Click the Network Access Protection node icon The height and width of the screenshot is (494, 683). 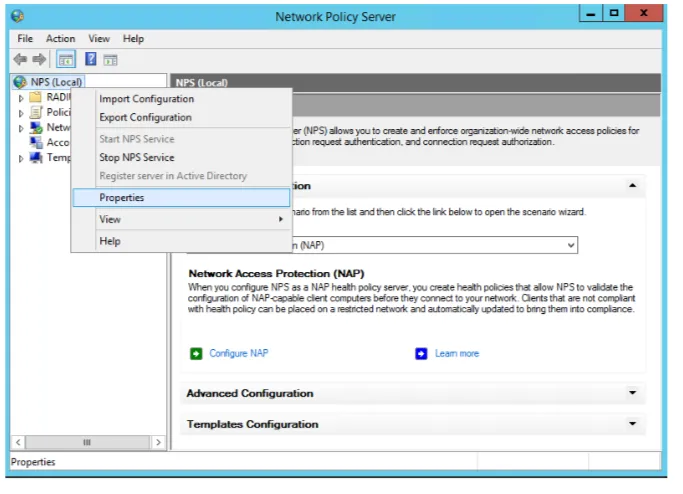click(x=36, y=127)
